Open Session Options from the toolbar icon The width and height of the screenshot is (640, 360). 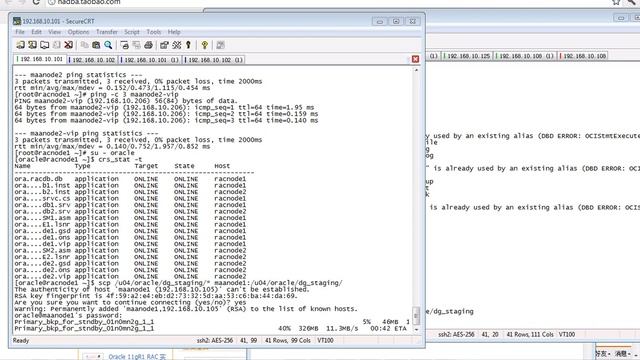(x=164, y=45)
